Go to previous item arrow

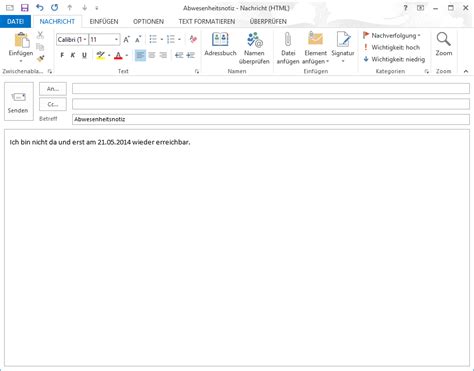pyautogui.click(x=70, y=8)
